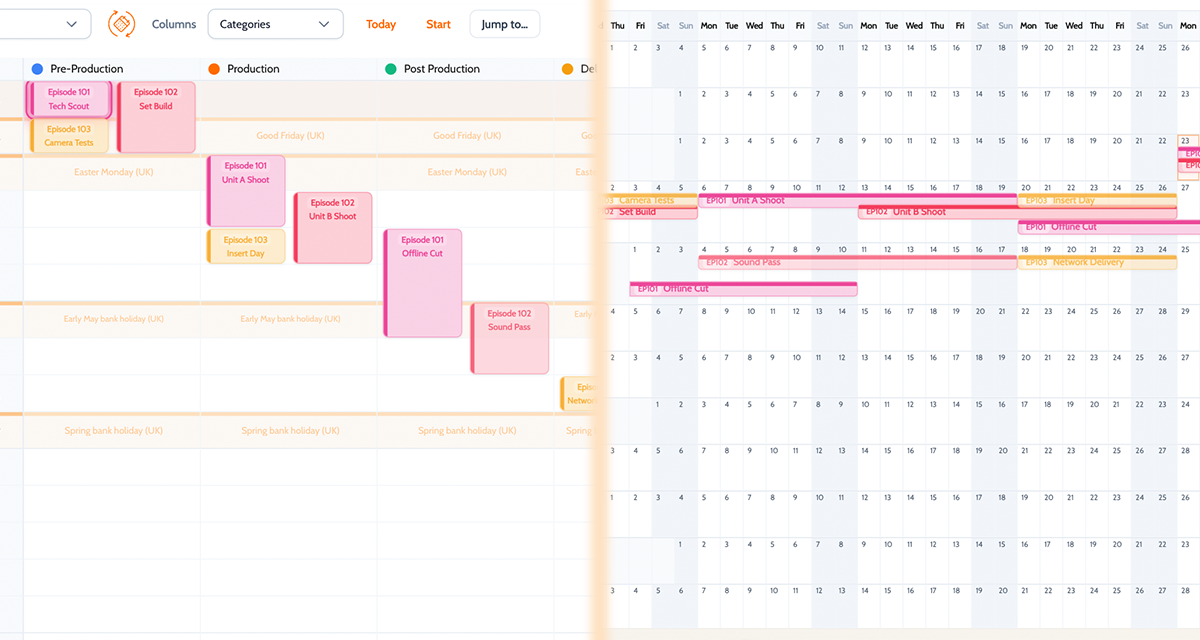Open the Episode 103 Insert Day card
This screenshot has width=1200, height=640.
(x=246, y=246)
